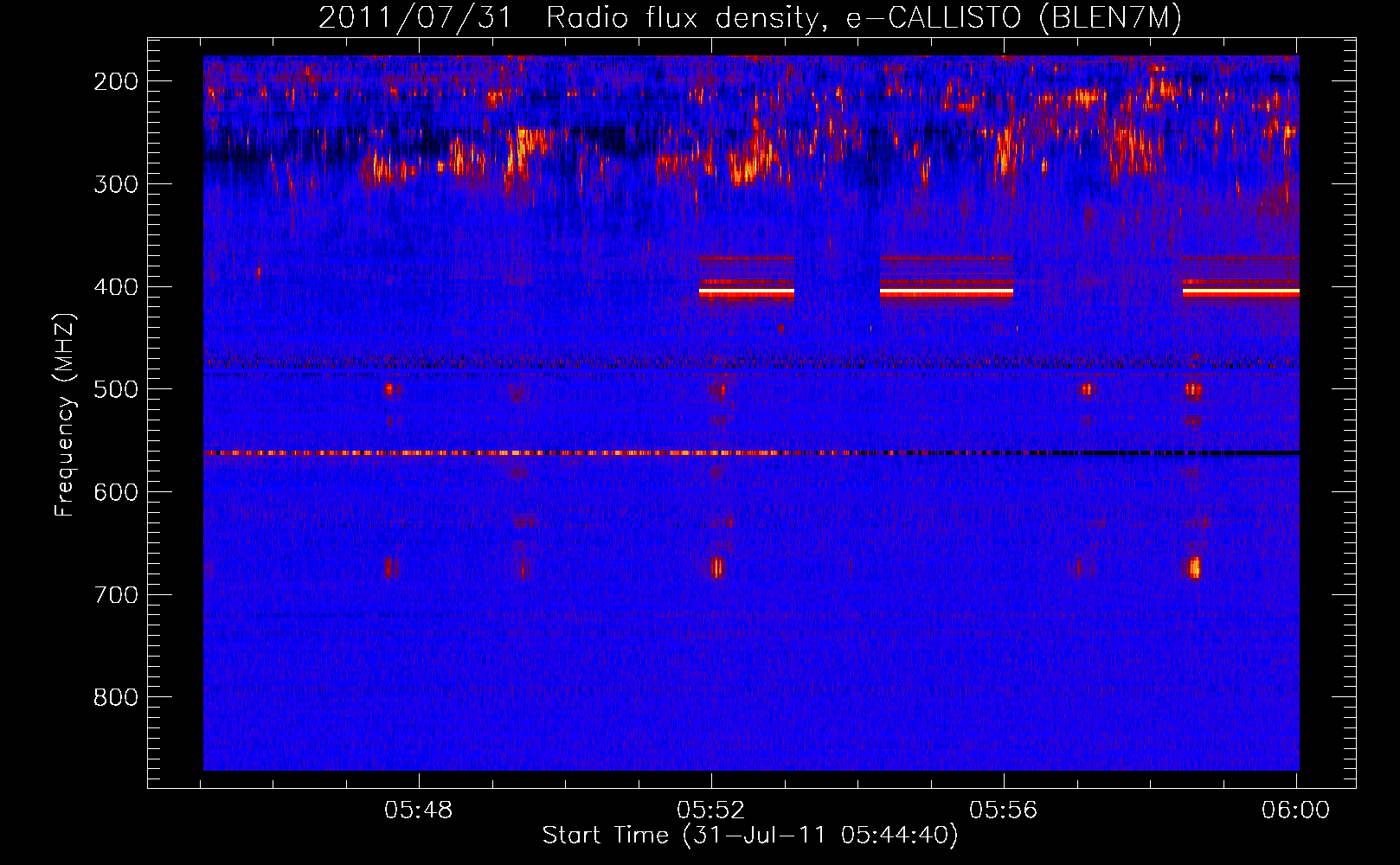The image size is (1400, 865).
Task: Click the 500 frequency tick label
Action: pyautogui.click(x=116, y=389)
